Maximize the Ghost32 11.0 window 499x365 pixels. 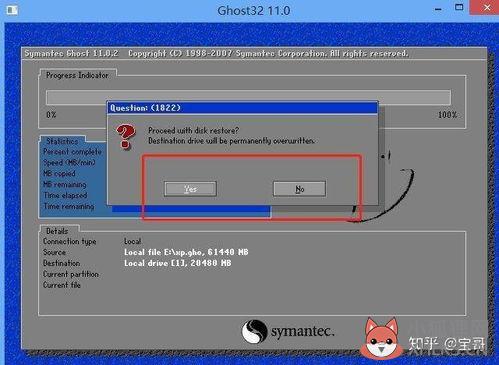click(x=459, y=7)
